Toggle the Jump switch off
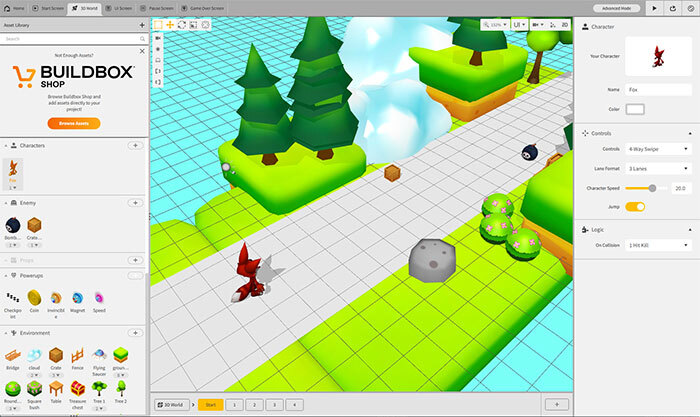 [x=635, y=206]
